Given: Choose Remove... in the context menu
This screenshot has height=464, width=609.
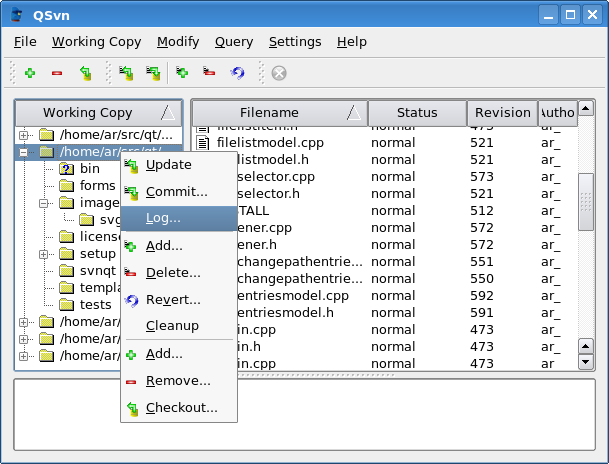Looking at the screenshot, I should [179, 381].
